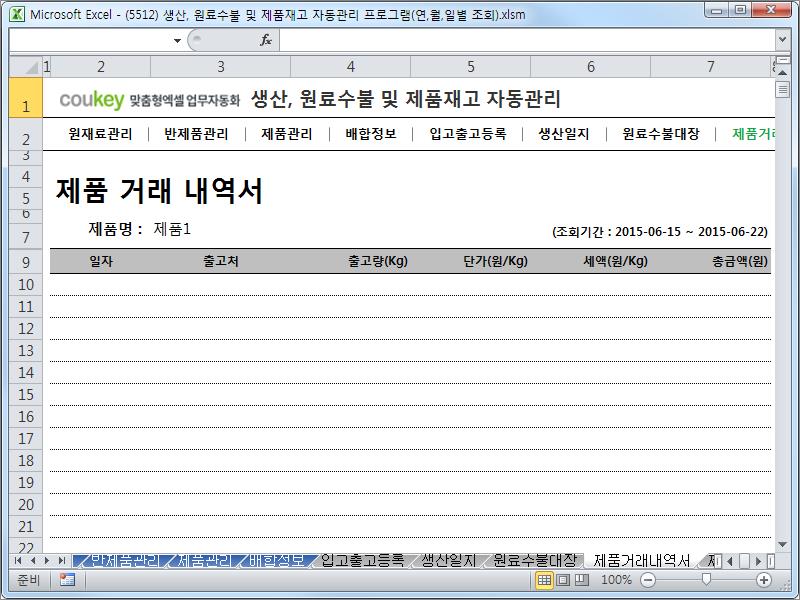This screenshot has width=800, height=600.
Task: Go to last sheet tab arrow
Action: pos(62,561)
